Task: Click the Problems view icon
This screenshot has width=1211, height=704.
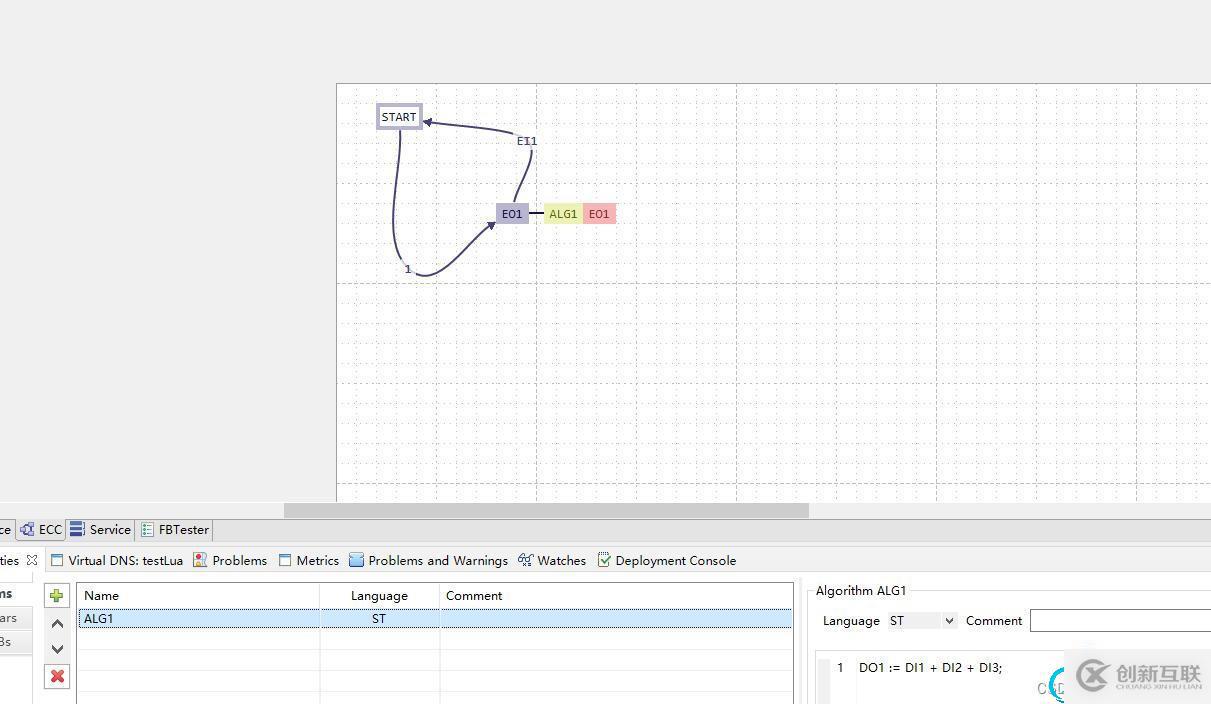Action: point(200,561)
